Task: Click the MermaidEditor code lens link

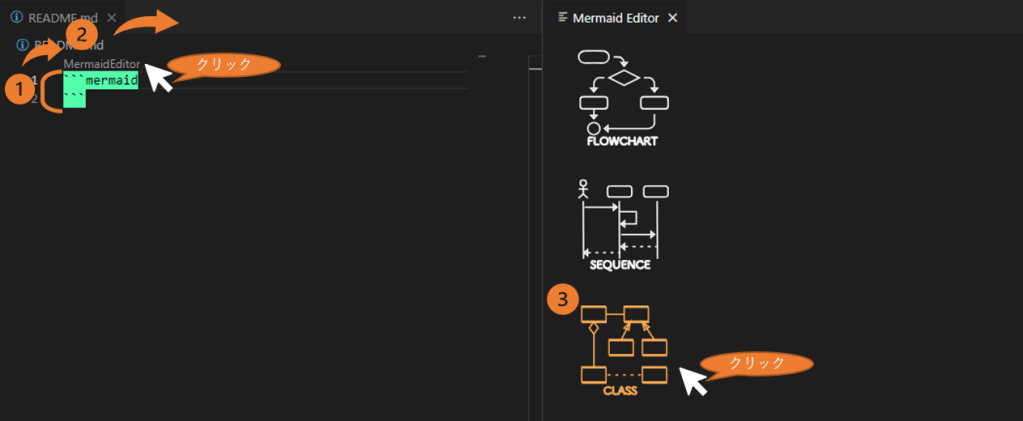Action: [101, 64]
